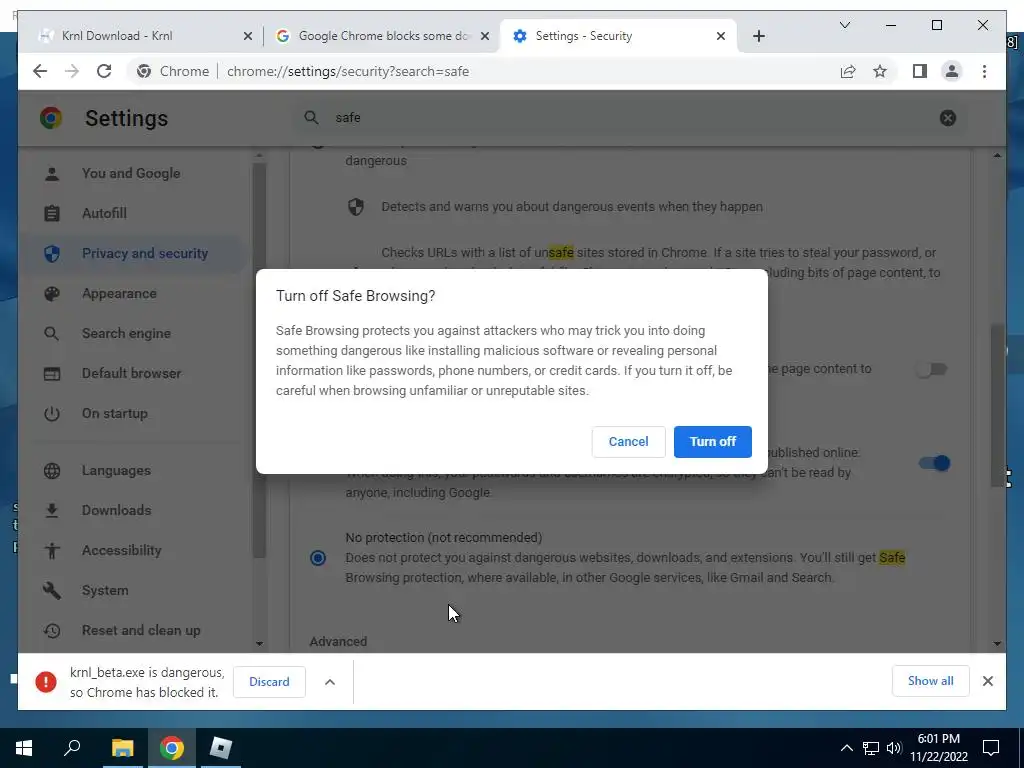Cancel the Safe Browsing dialog

tap(628, 441)
